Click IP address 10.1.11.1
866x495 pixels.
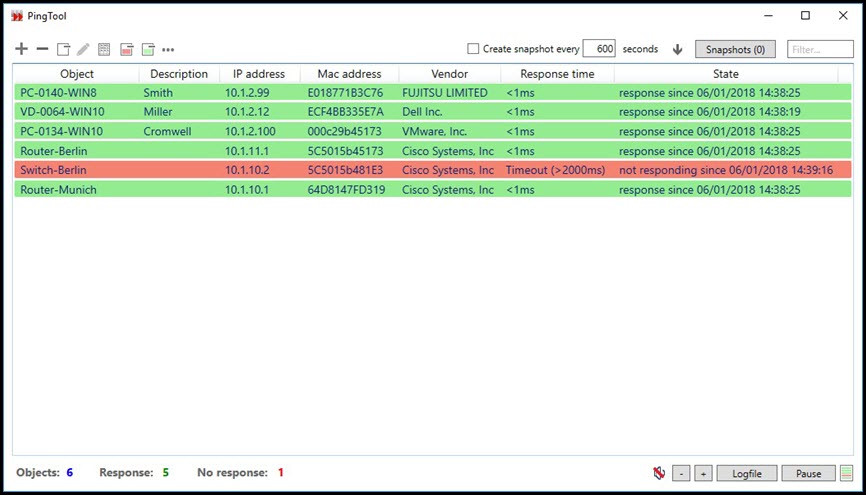pos(247,151)
